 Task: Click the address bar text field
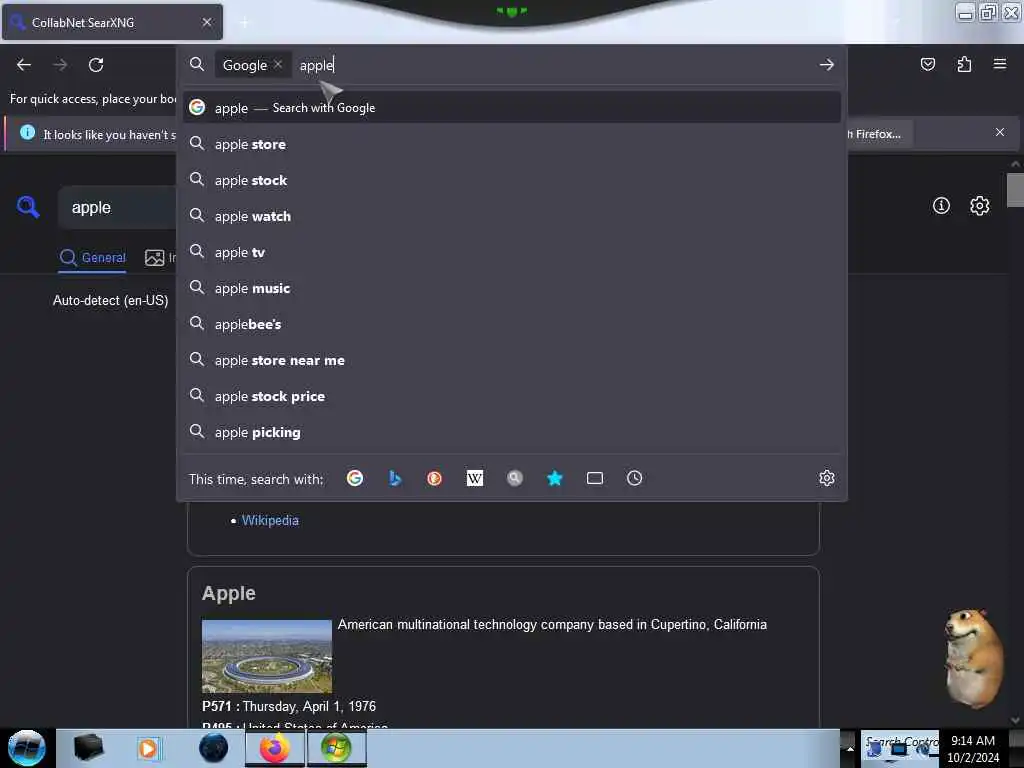pyautogui.click(x=552, y=65)
